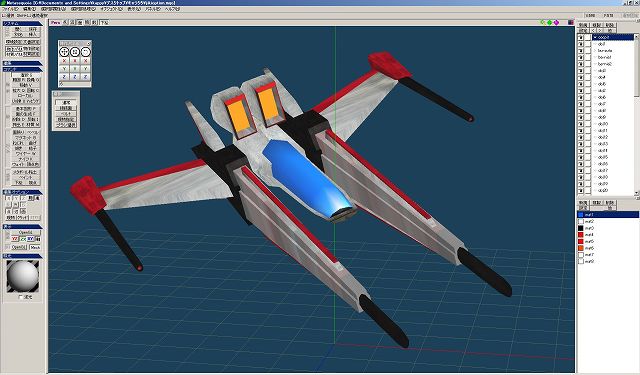Collapse the システム panel header

(22, 24)
